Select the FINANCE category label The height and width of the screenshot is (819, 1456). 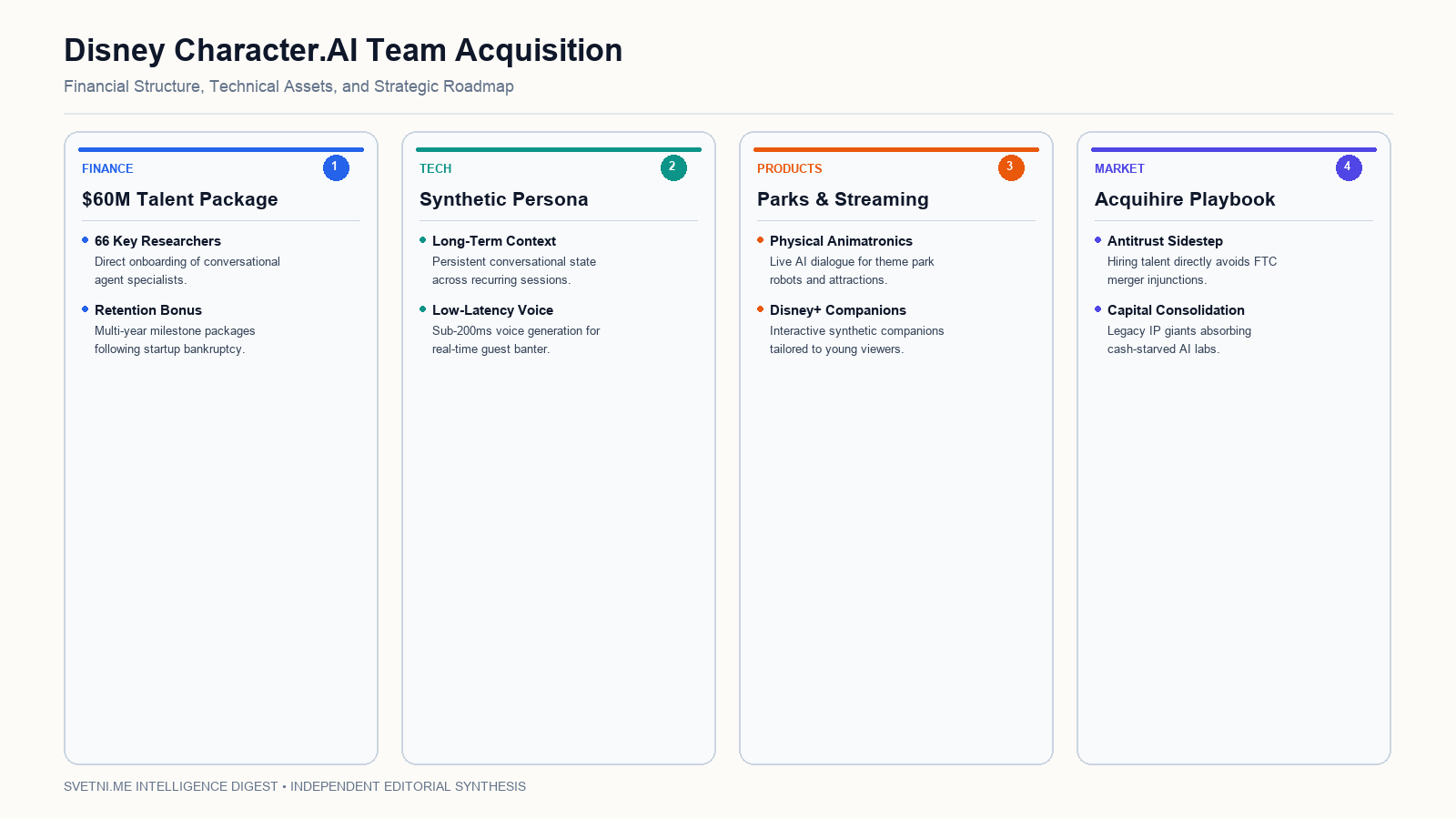[107, 168]
